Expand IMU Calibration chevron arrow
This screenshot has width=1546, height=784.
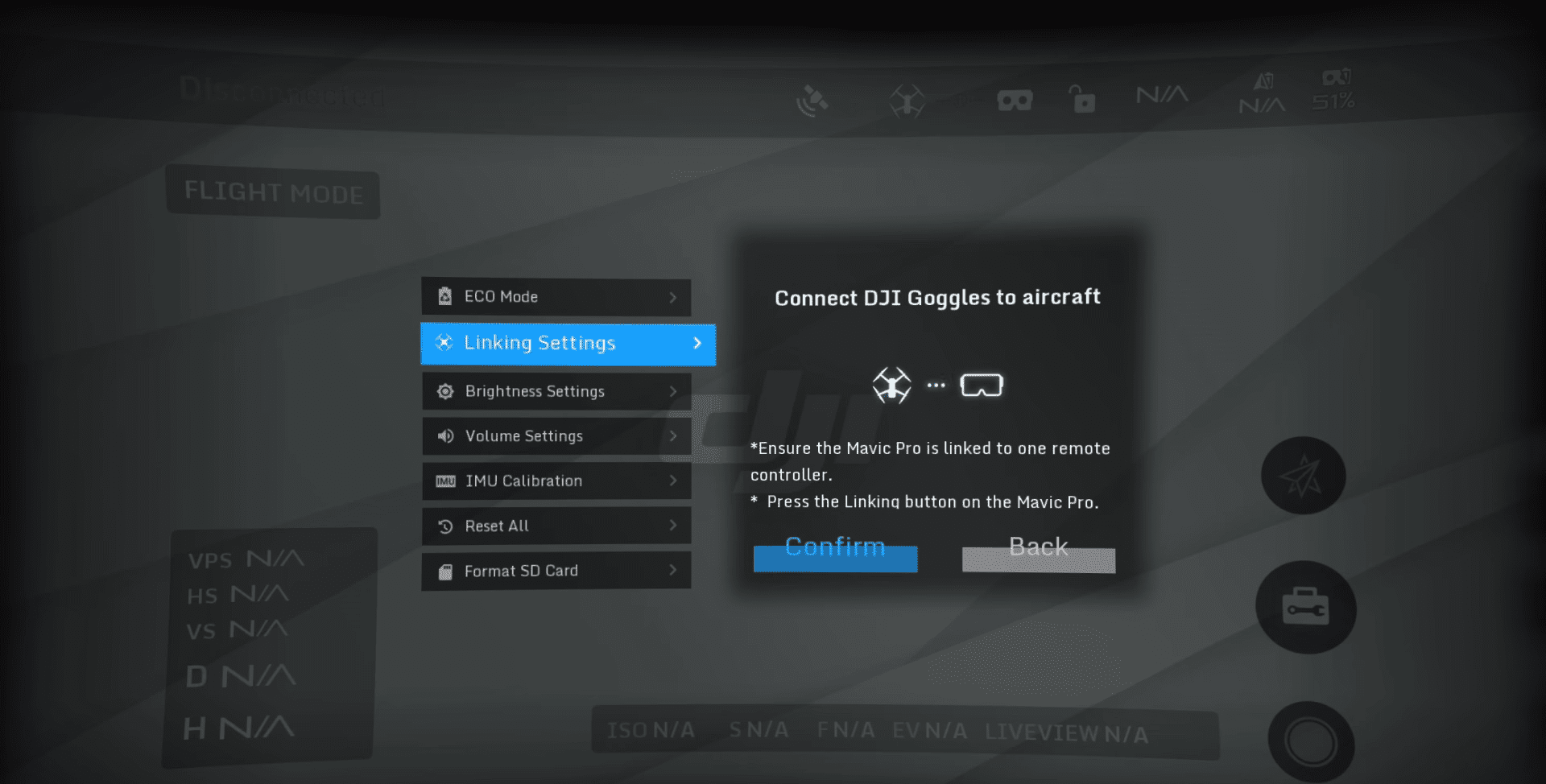pyautogui.click(x=673, y=481)
